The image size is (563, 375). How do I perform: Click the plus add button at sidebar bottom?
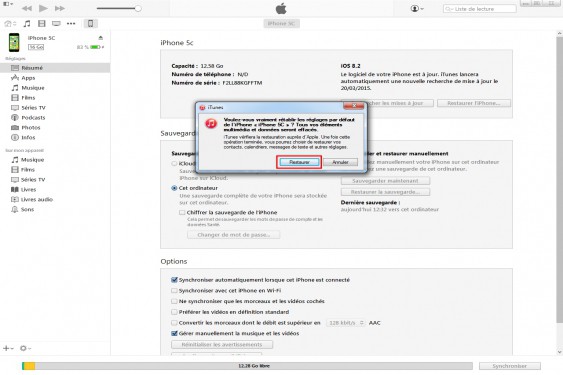(8, 348)
